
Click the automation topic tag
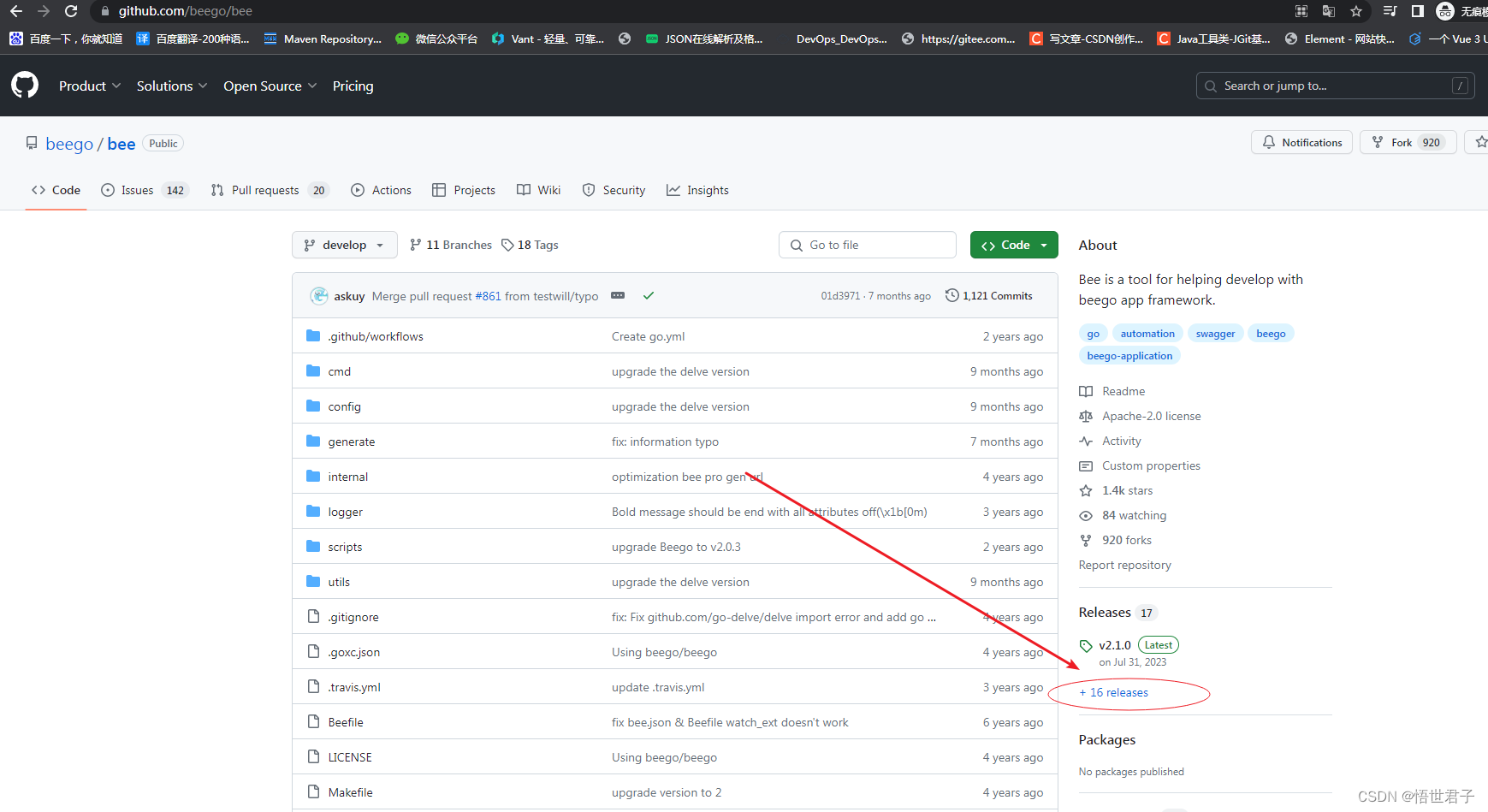[1147, 334]
